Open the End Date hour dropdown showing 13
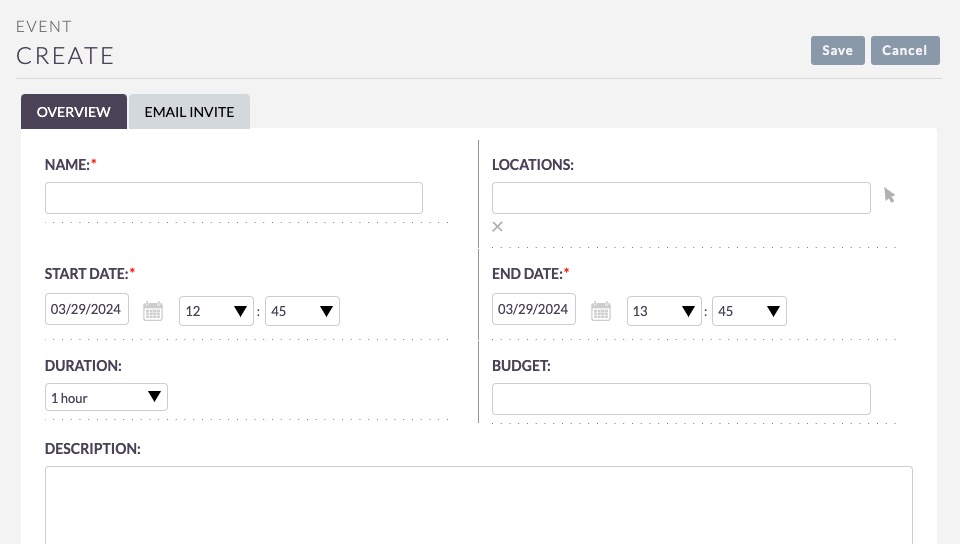The width and height of the screenshot is (960, 544). click(664, 311)
